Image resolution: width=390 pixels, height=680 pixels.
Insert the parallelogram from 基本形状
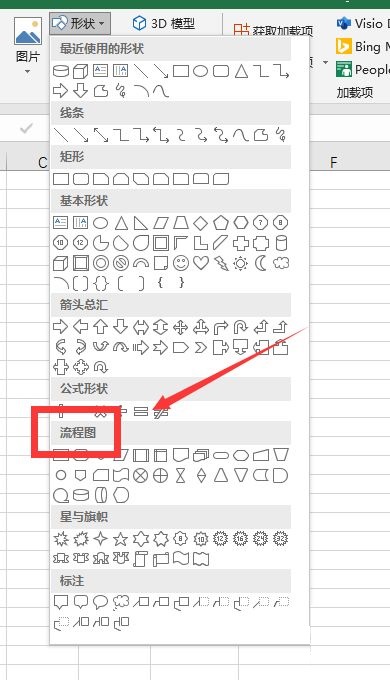tap(161, 223)
